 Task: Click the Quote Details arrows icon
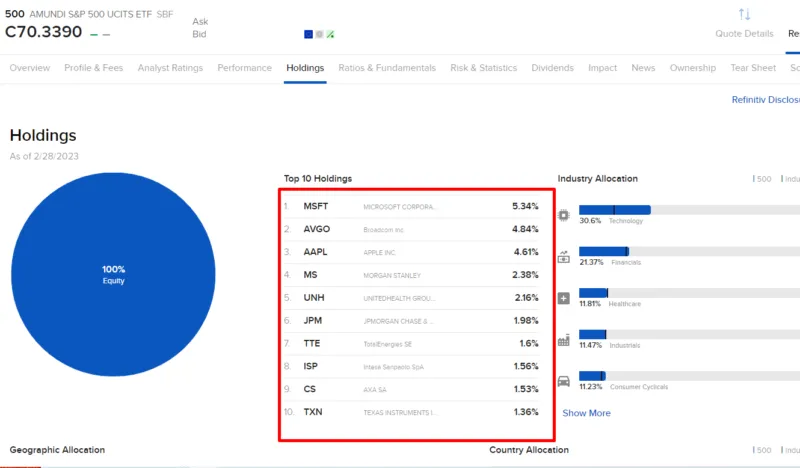click(x=744, y=14)
